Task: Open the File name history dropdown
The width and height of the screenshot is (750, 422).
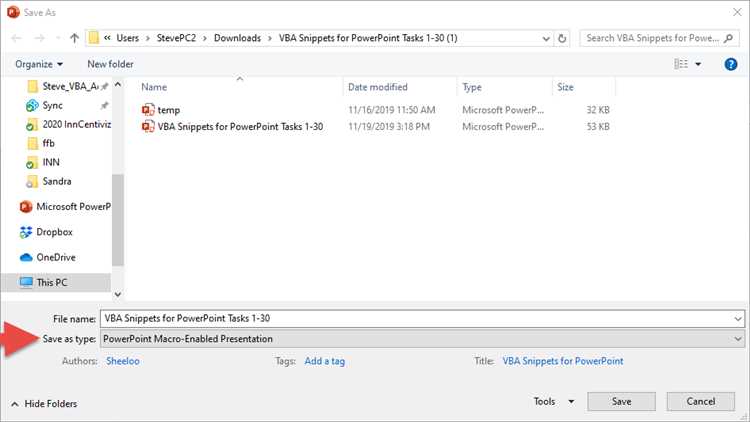Action: click(x=738, y=319)
